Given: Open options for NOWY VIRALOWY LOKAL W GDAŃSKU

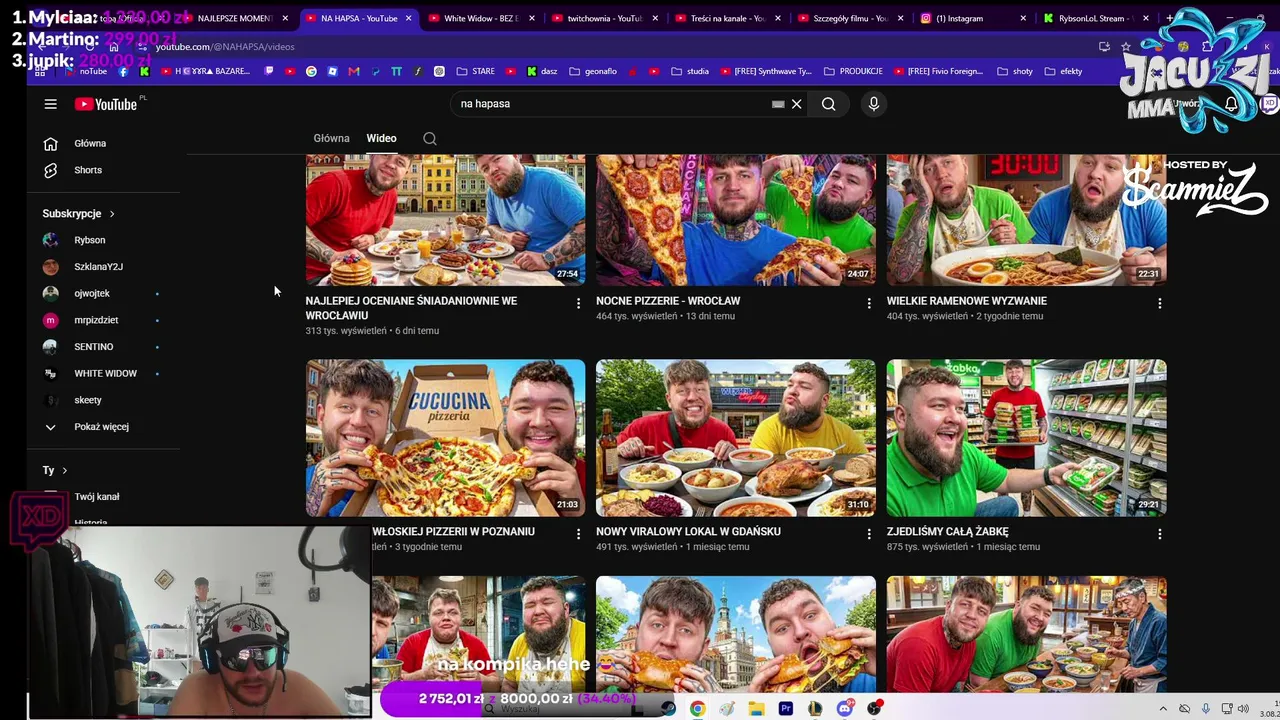Looking at the screenshot, I should pos(869,534).
